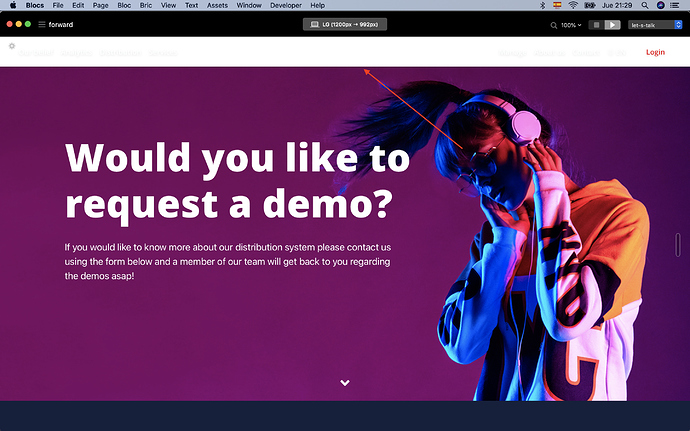Click the gear icon above the navbar

coord(12,45)
